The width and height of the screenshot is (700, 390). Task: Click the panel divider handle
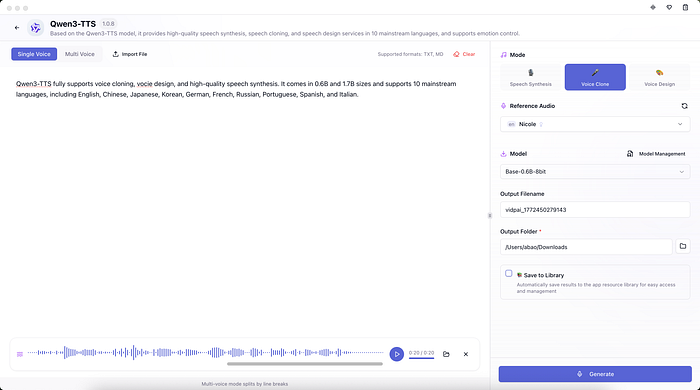click(490, 216)
